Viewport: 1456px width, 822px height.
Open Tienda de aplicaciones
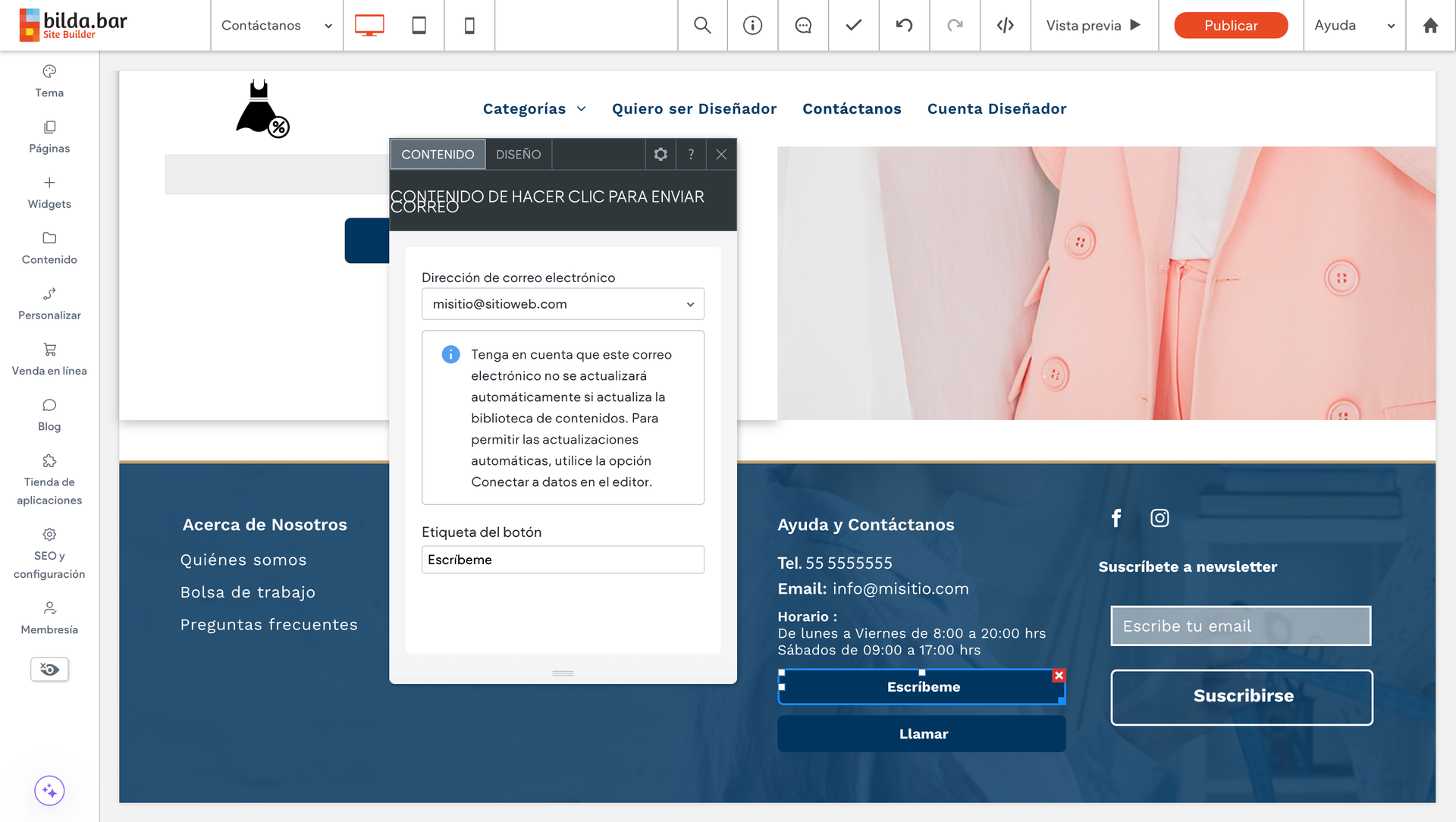pyautogui.click(x=49, y=480)
